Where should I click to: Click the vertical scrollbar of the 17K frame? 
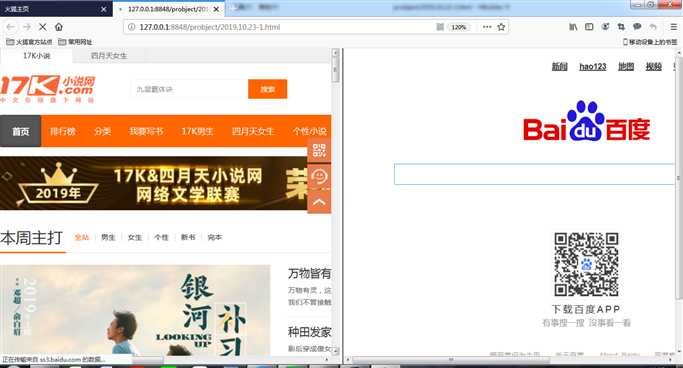pyautogui.click(x=335, y=203)
